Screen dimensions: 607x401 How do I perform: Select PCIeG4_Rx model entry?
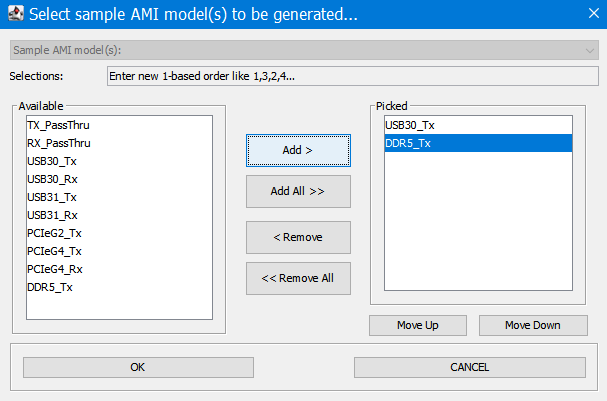[x=54, y=269]
